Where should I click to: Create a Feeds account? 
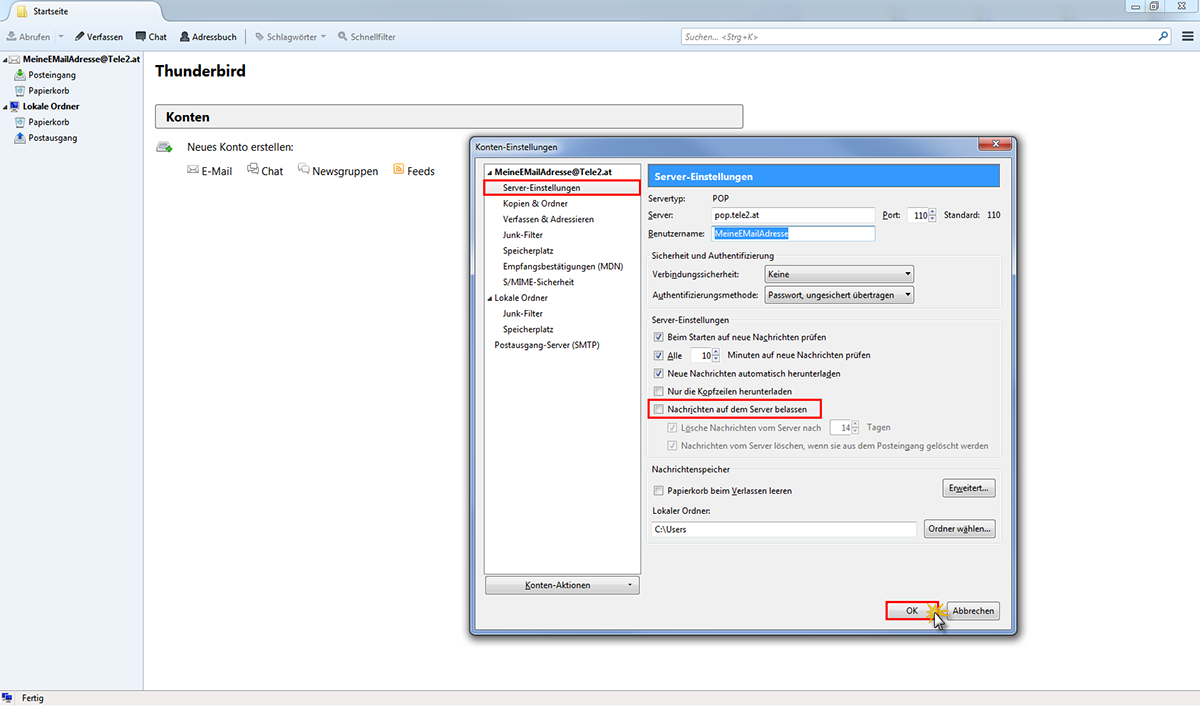pos(414,171)
